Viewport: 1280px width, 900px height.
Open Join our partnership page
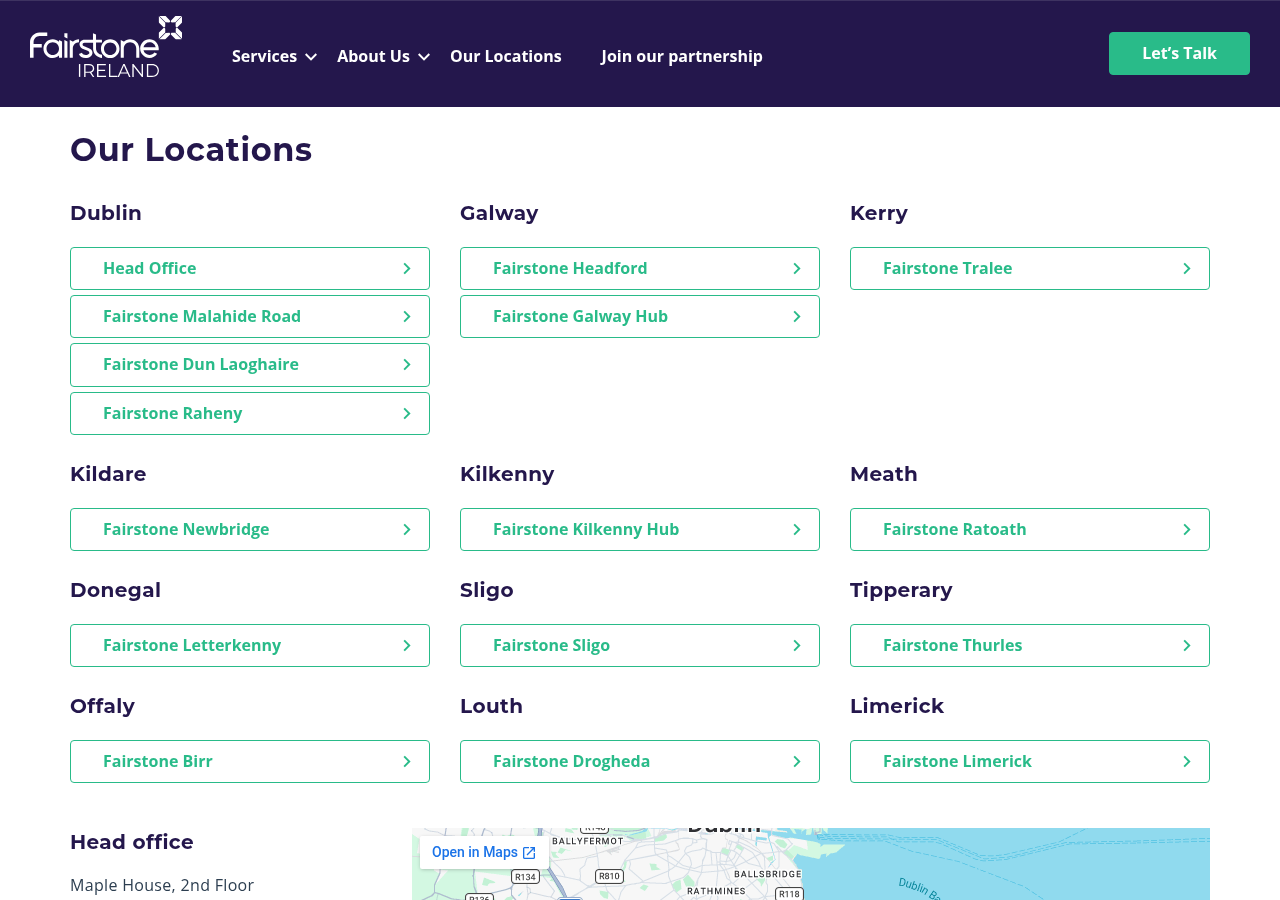(682, 56)
